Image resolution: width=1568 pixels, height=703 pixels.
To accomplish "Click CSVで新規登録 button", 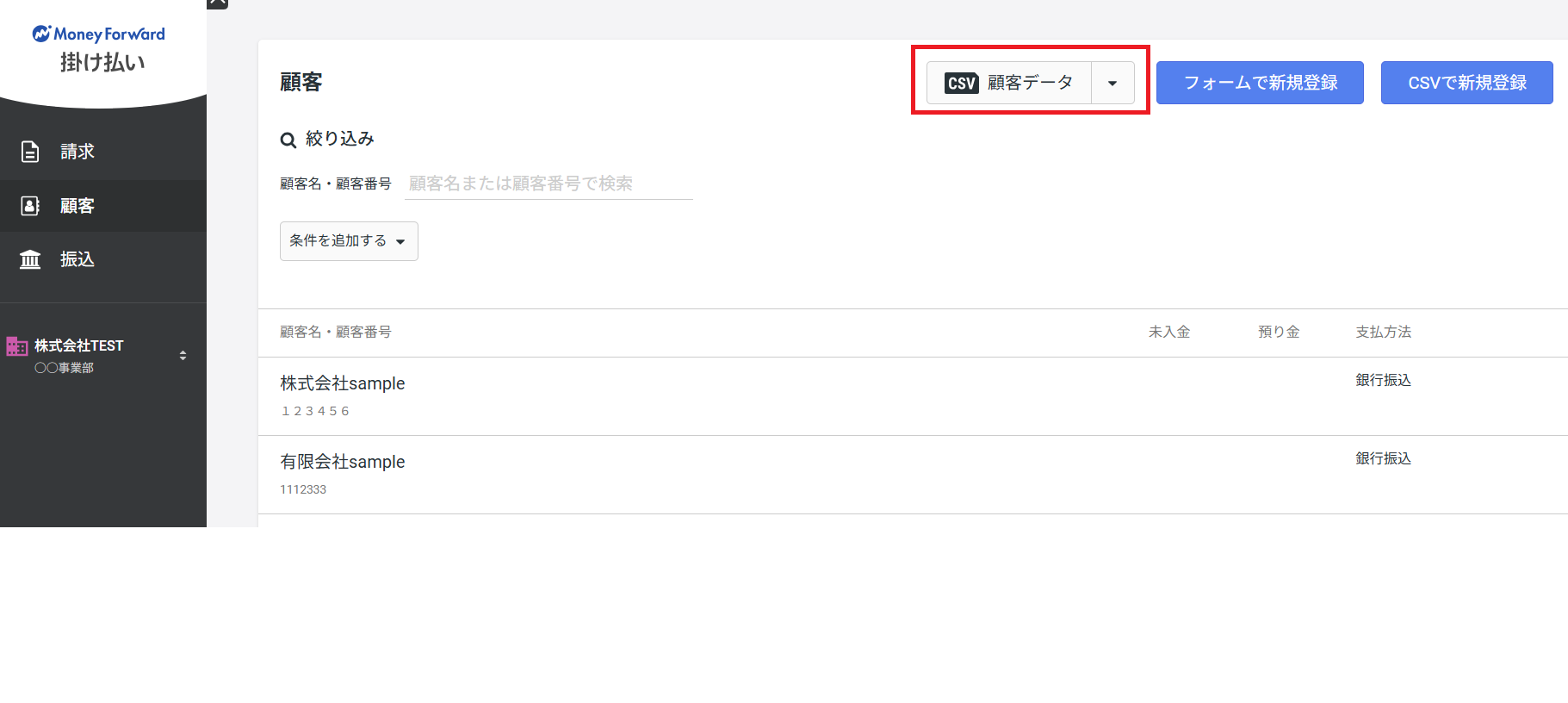I will 1467,83.
